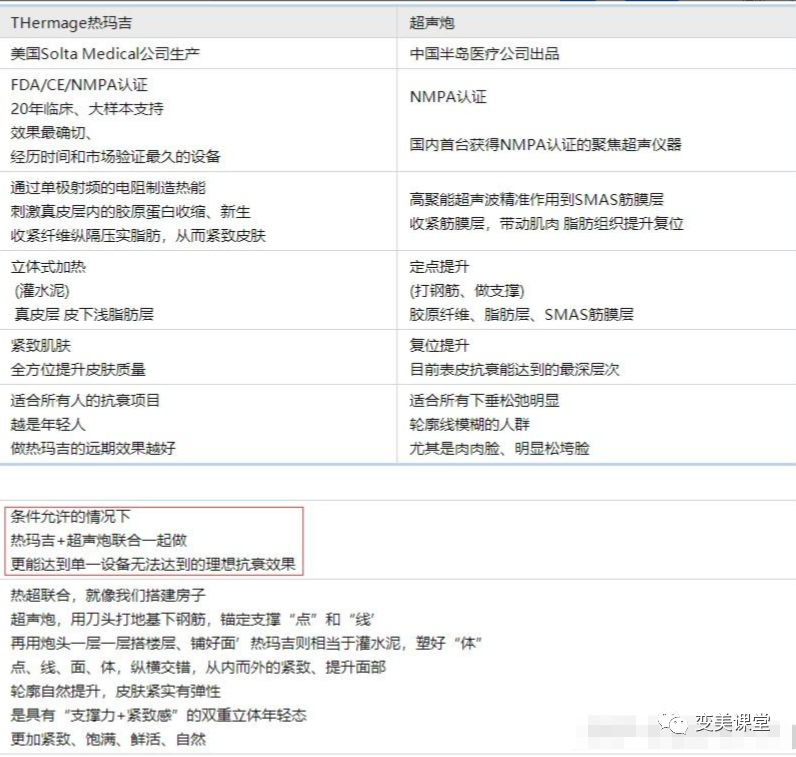Click '刺激真皮层内的胶原蛋白收缩、新生' line
Image resolution: width=796 pixels, height=757 pixels.
(x=130, y=212)
